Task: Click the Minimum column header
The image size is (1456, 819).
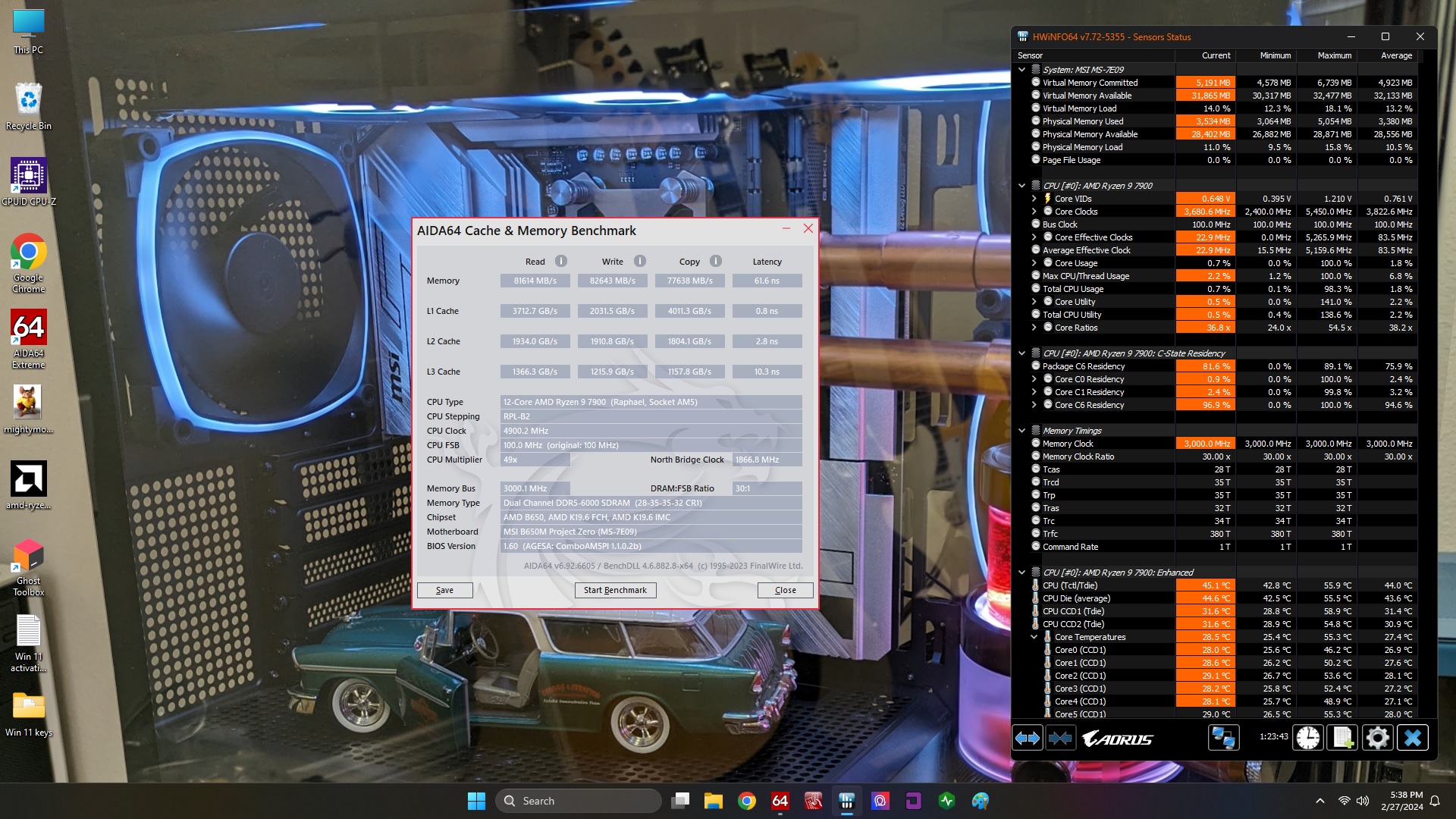Action: click(1266, 55)
